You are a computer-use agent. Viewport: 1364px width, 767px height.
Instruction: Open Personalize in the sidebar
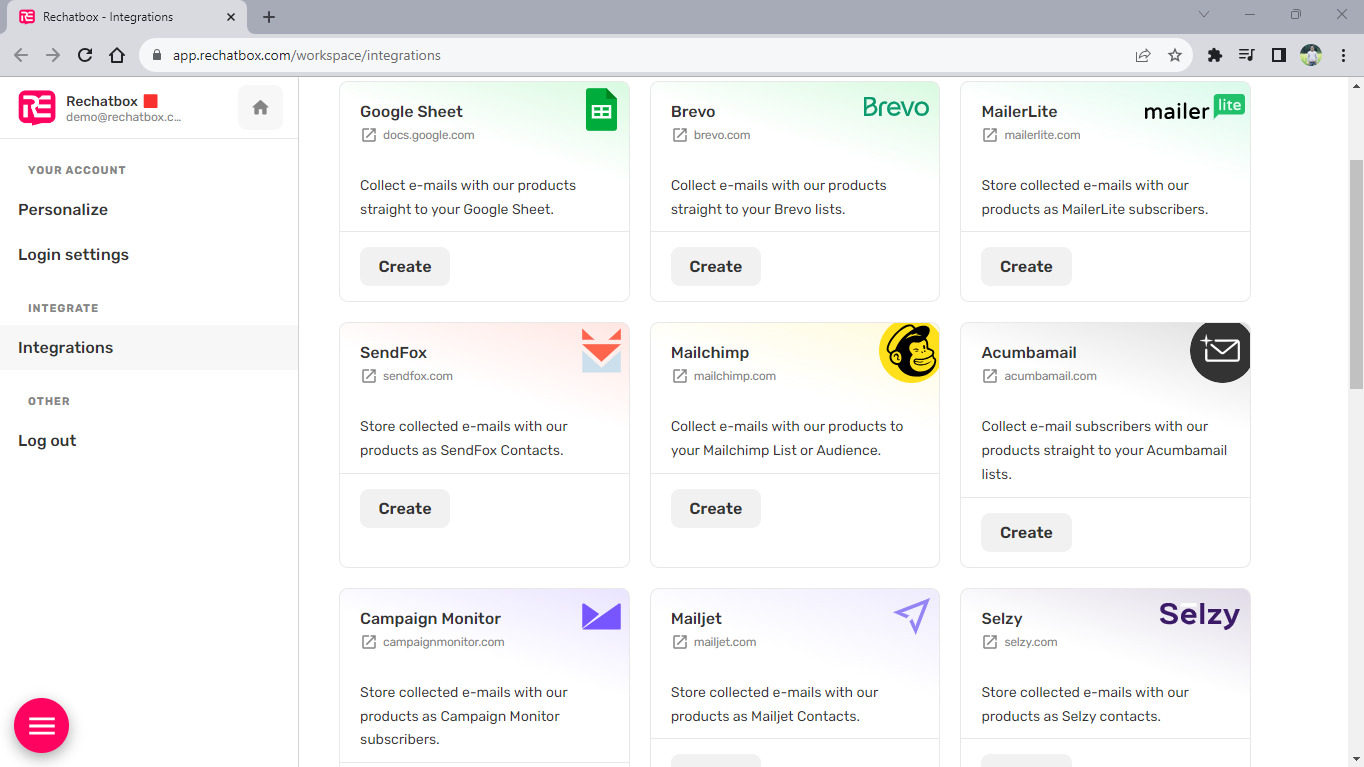coord(63,210)
